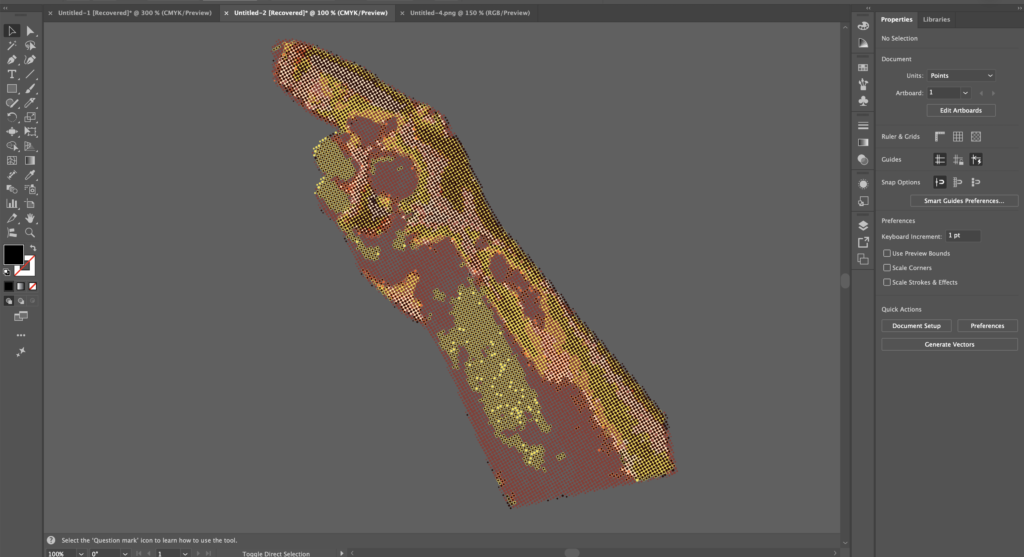
Task: Expand the Artboard number dropdown
Action: [x=965, y=92]
